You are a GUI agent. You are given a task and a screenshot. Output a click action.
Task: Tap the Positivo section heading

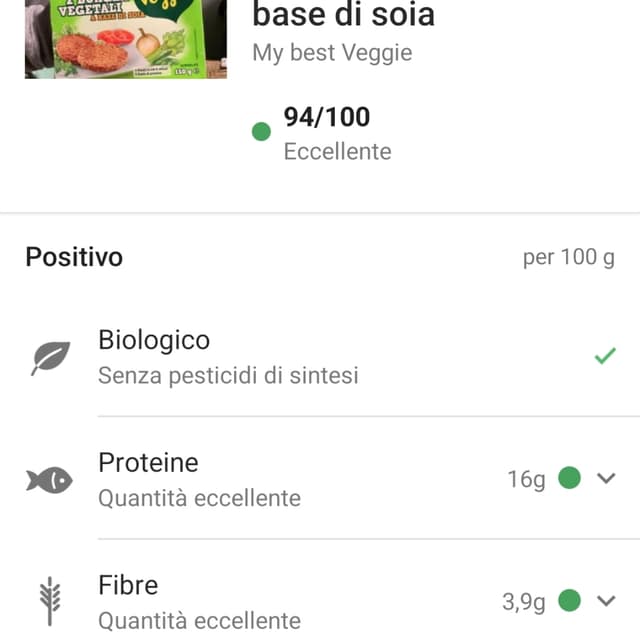74,257
